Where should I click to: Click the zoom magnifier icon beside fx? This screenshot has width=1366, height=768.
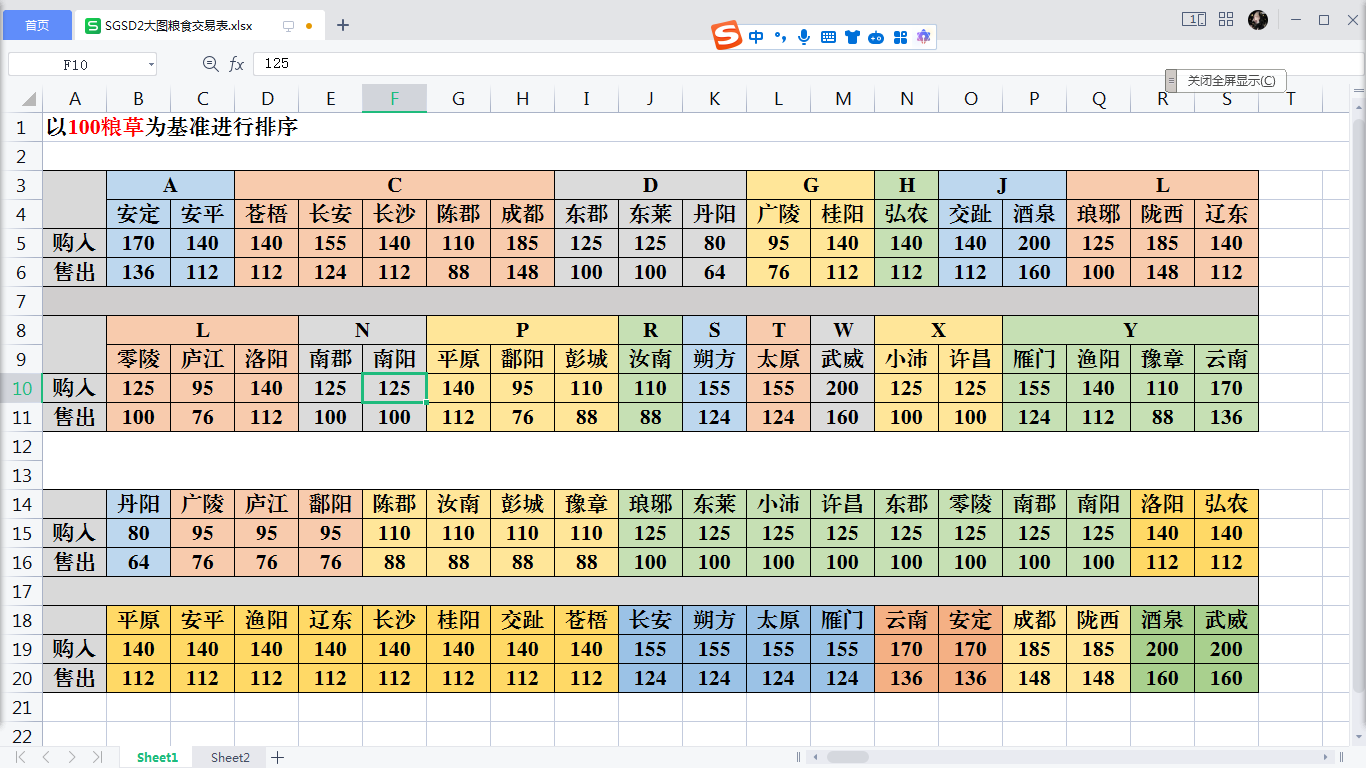click(x=211, y=64)
